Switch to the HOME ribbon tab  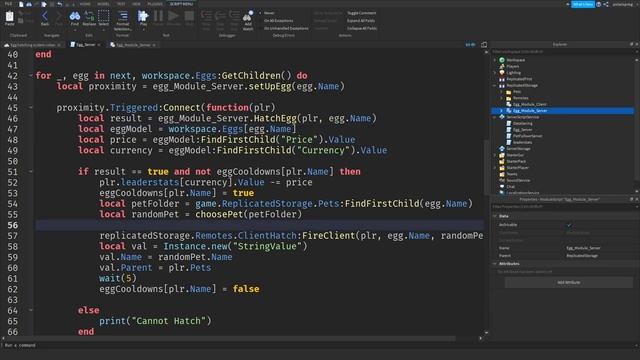85,4
